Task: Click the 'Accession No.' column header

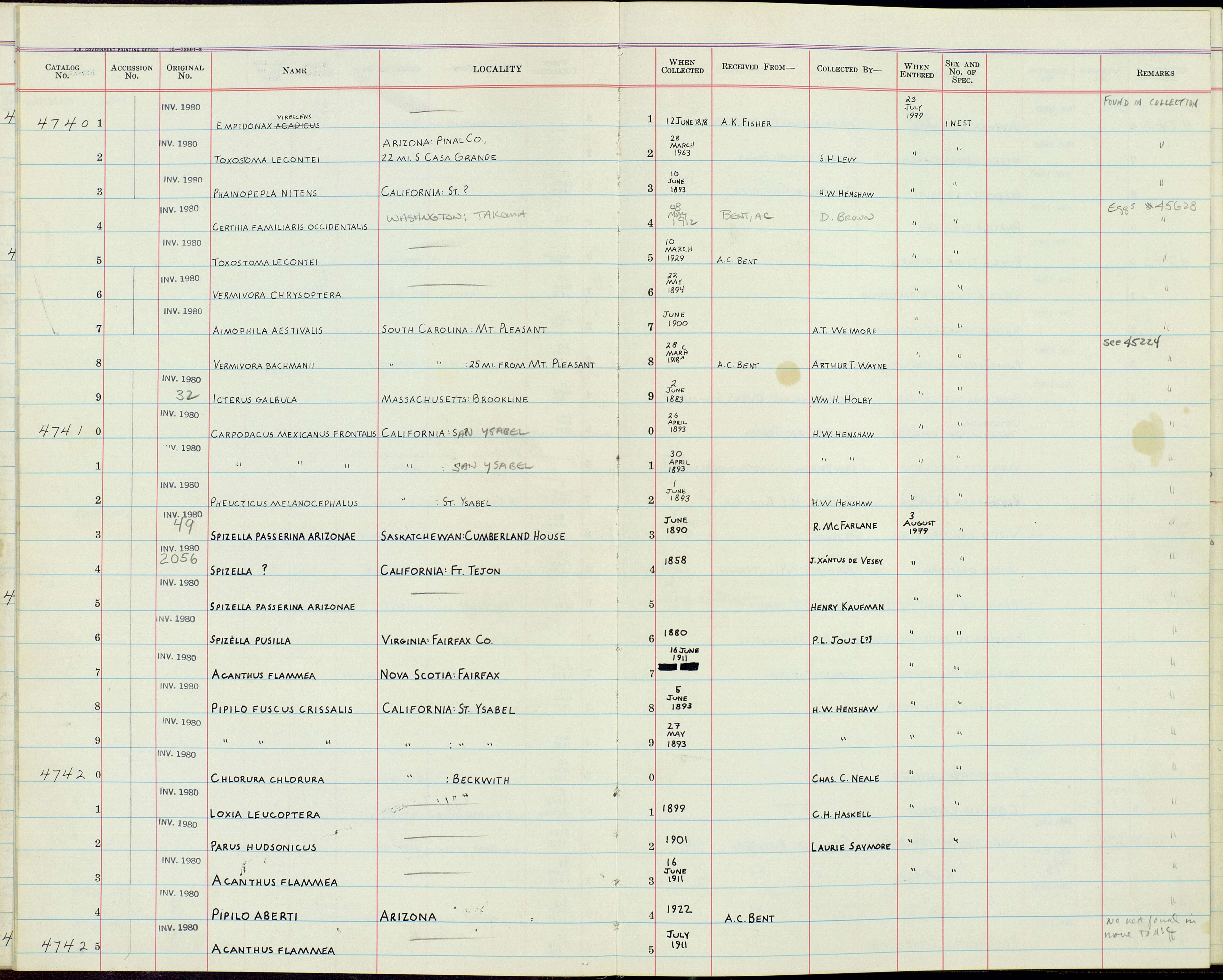Action: pos(132,72)
